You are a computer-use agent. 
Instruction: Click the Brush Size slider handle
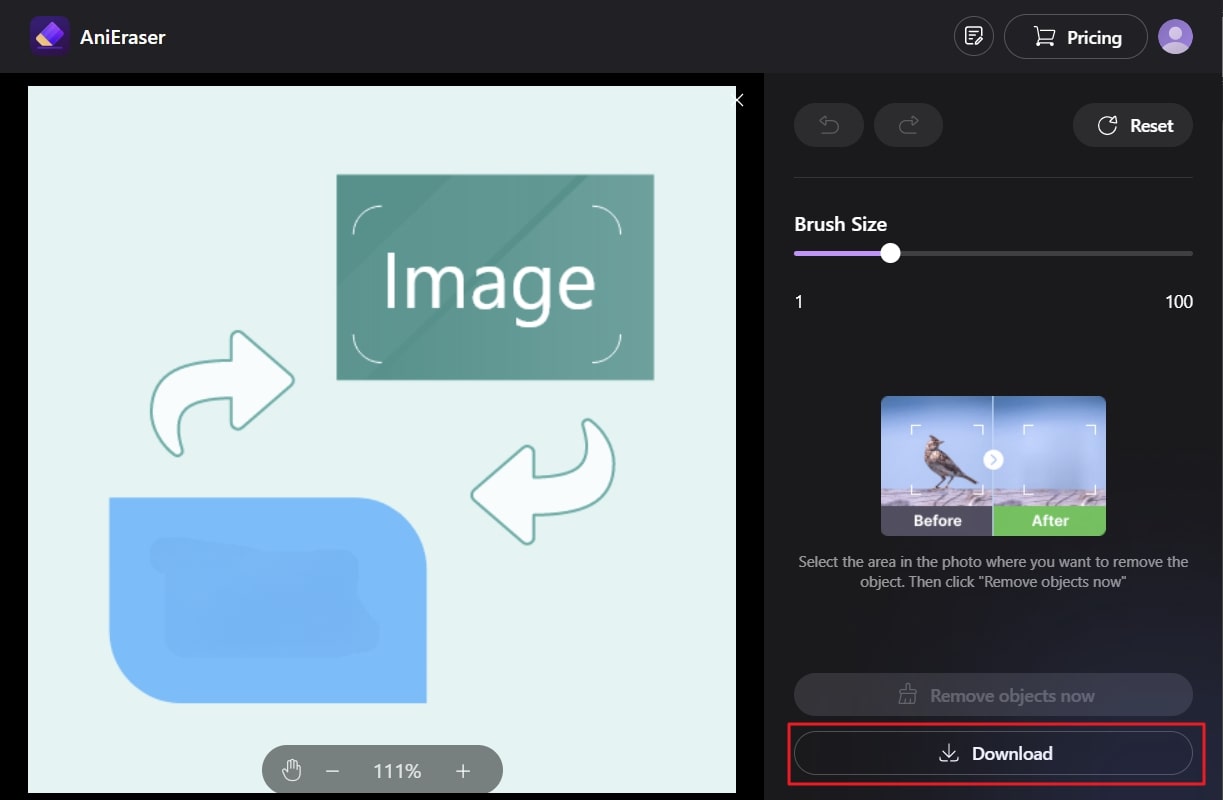tap(890, 253)
